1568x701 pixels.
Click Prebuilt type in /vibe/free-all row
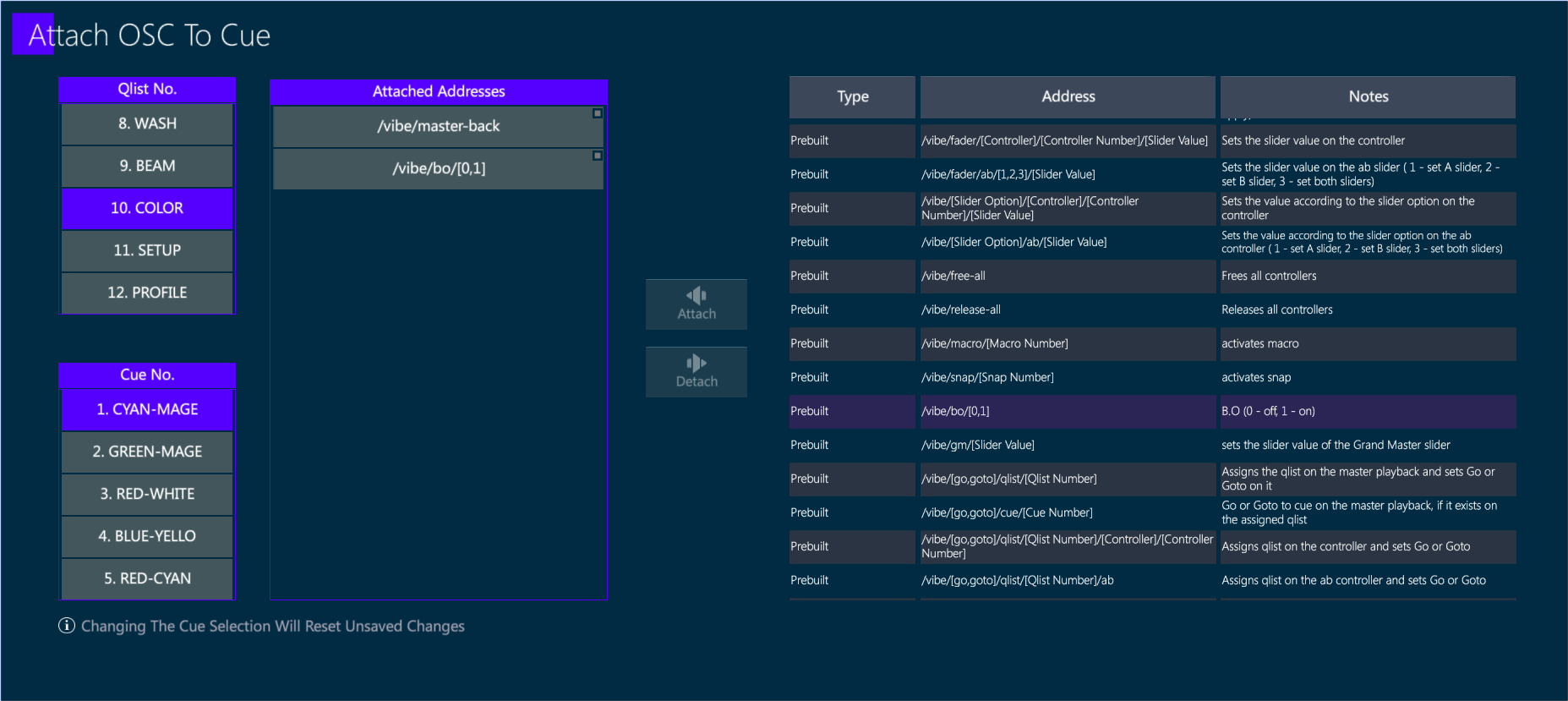tap(852, 276)
